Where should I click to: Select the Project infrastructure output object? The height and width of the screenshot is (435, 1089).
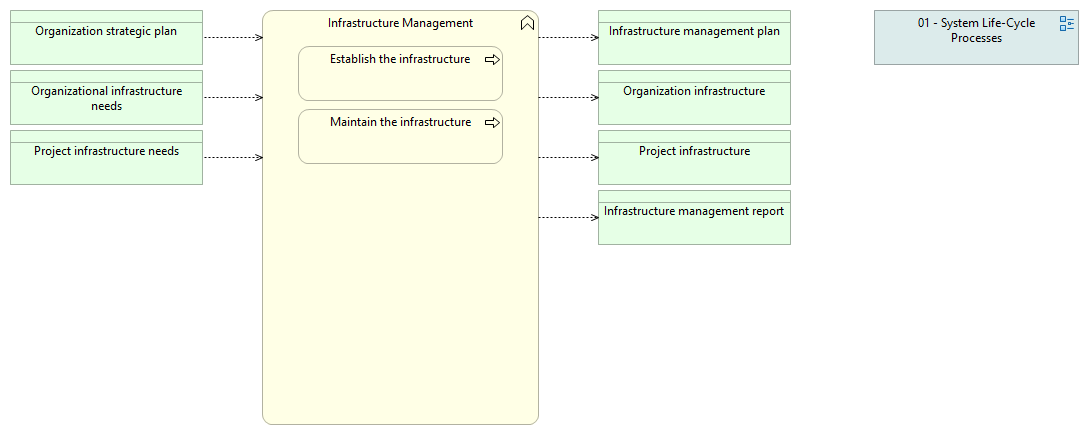tap(695, 157)
